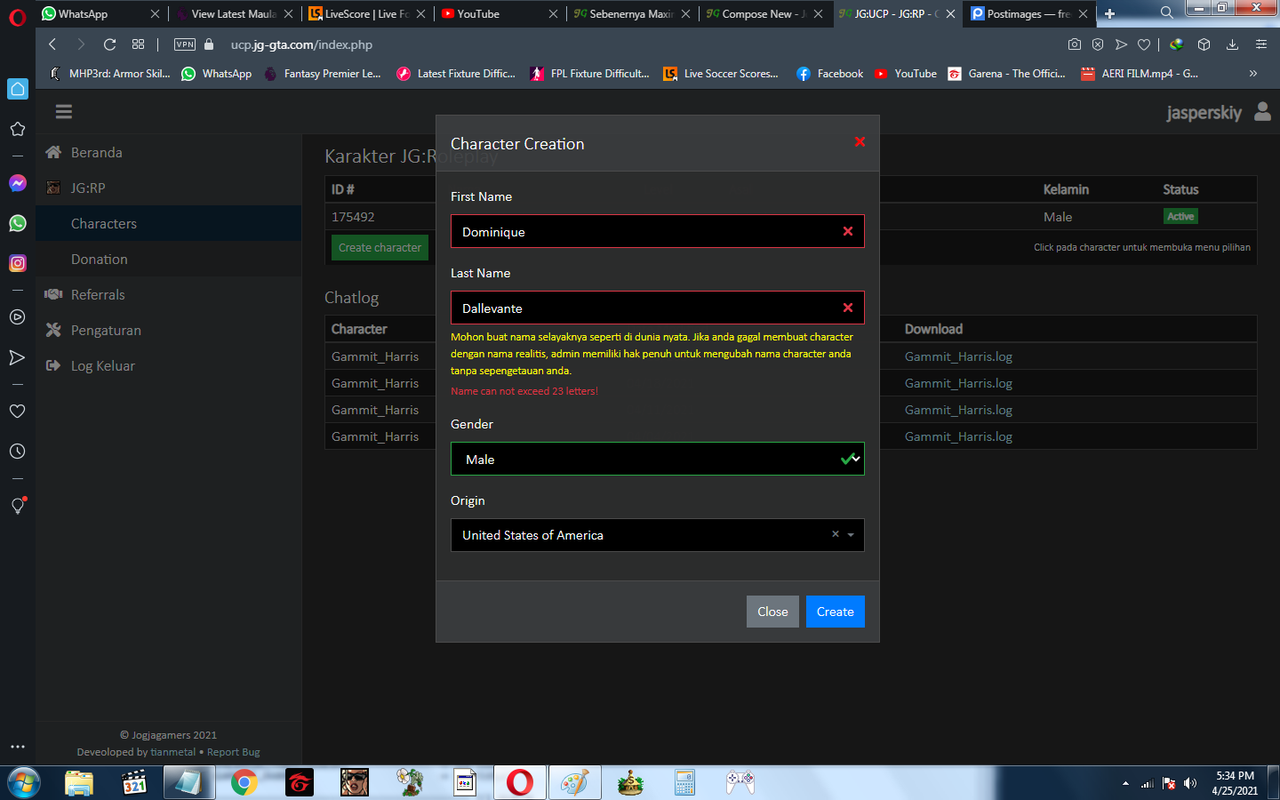Open the jasperskiy user menu
This screenshot has height=800, width=1280.
point(1218,112)
